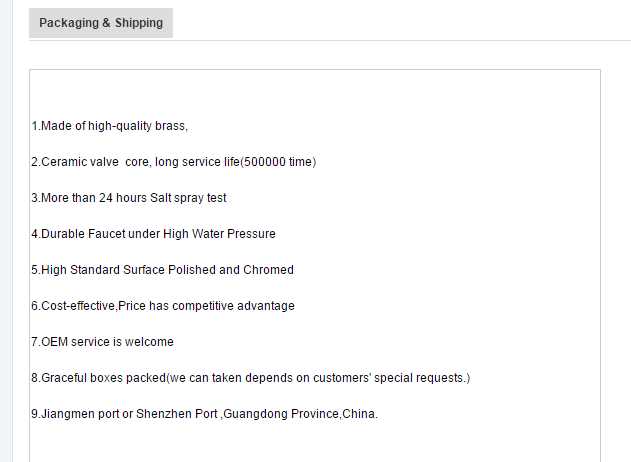Click the 'Salt spray test' phrase
Image resolution: width=631 pixels, height=462 pixels.
point(188,198)
